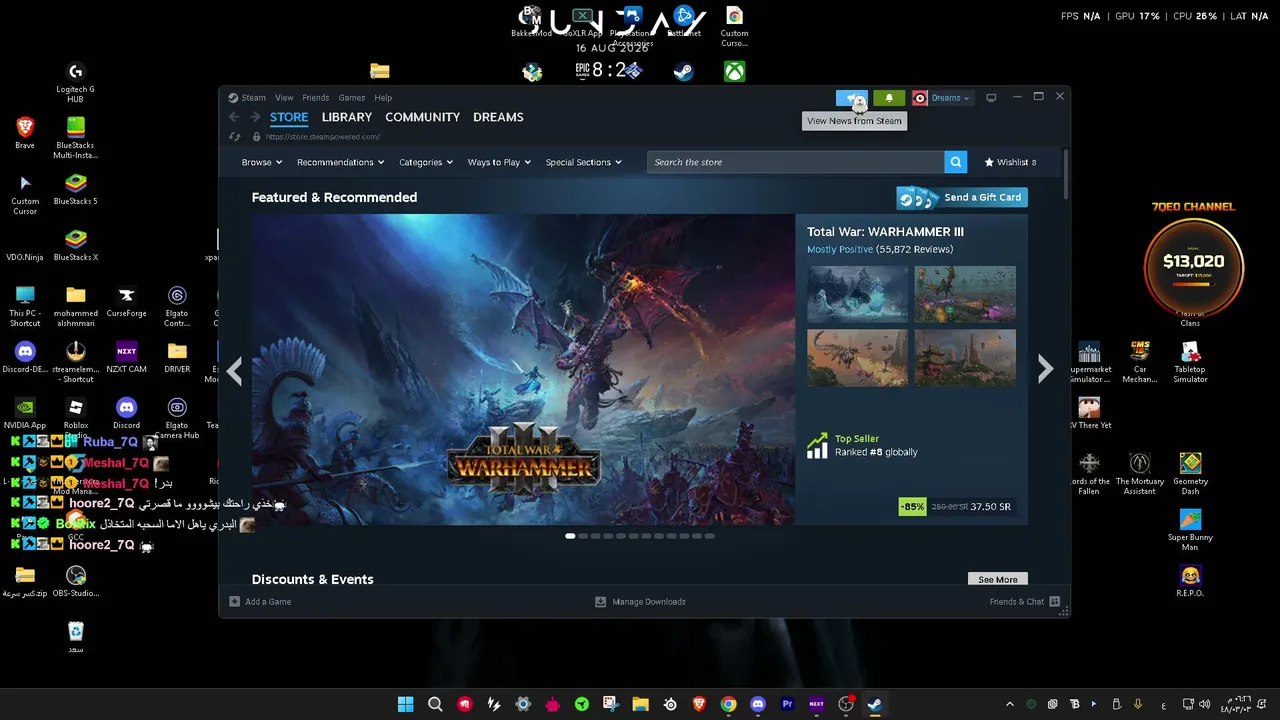Open the Wishlist button
1280x720 pixels.
tap(1010, 162)
